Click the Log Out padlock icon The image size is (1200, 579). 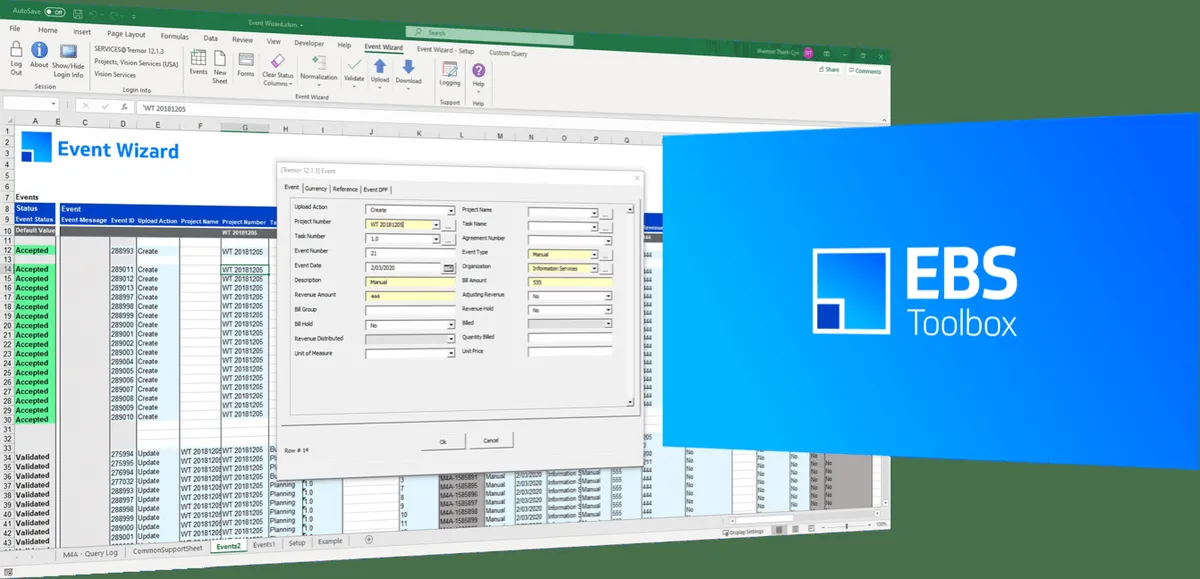[x=16, y=48]
